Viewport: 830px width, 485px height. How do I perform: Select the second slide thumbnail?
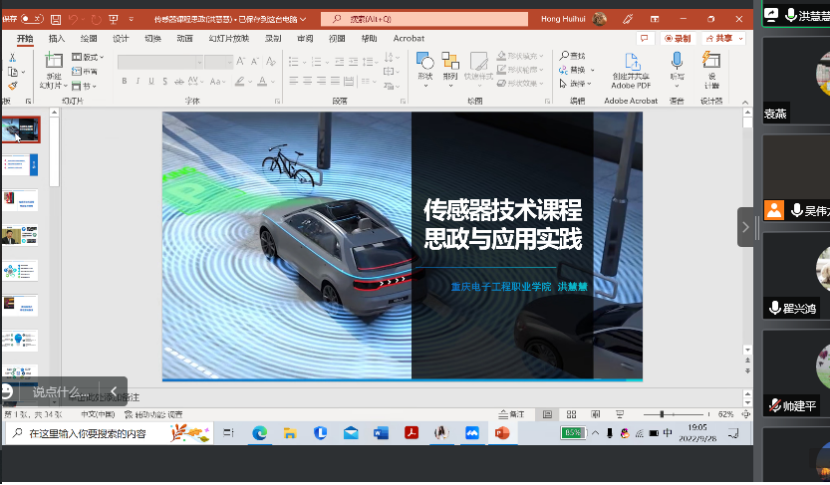click(x=21, y=165)
